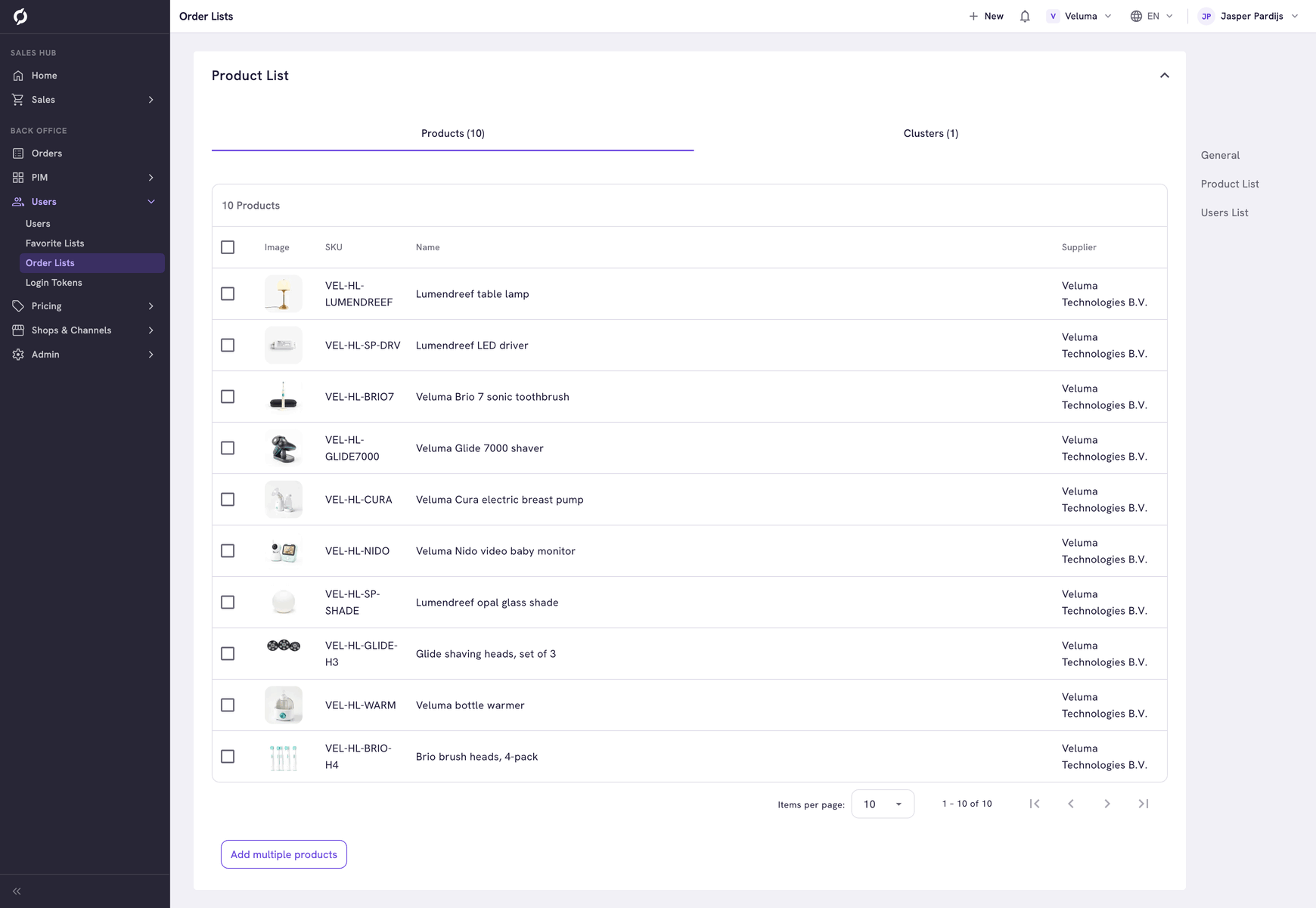Screen dimensions: 1316x908
Task: Jump to General section link
Action: click(x=1220, y=156)
